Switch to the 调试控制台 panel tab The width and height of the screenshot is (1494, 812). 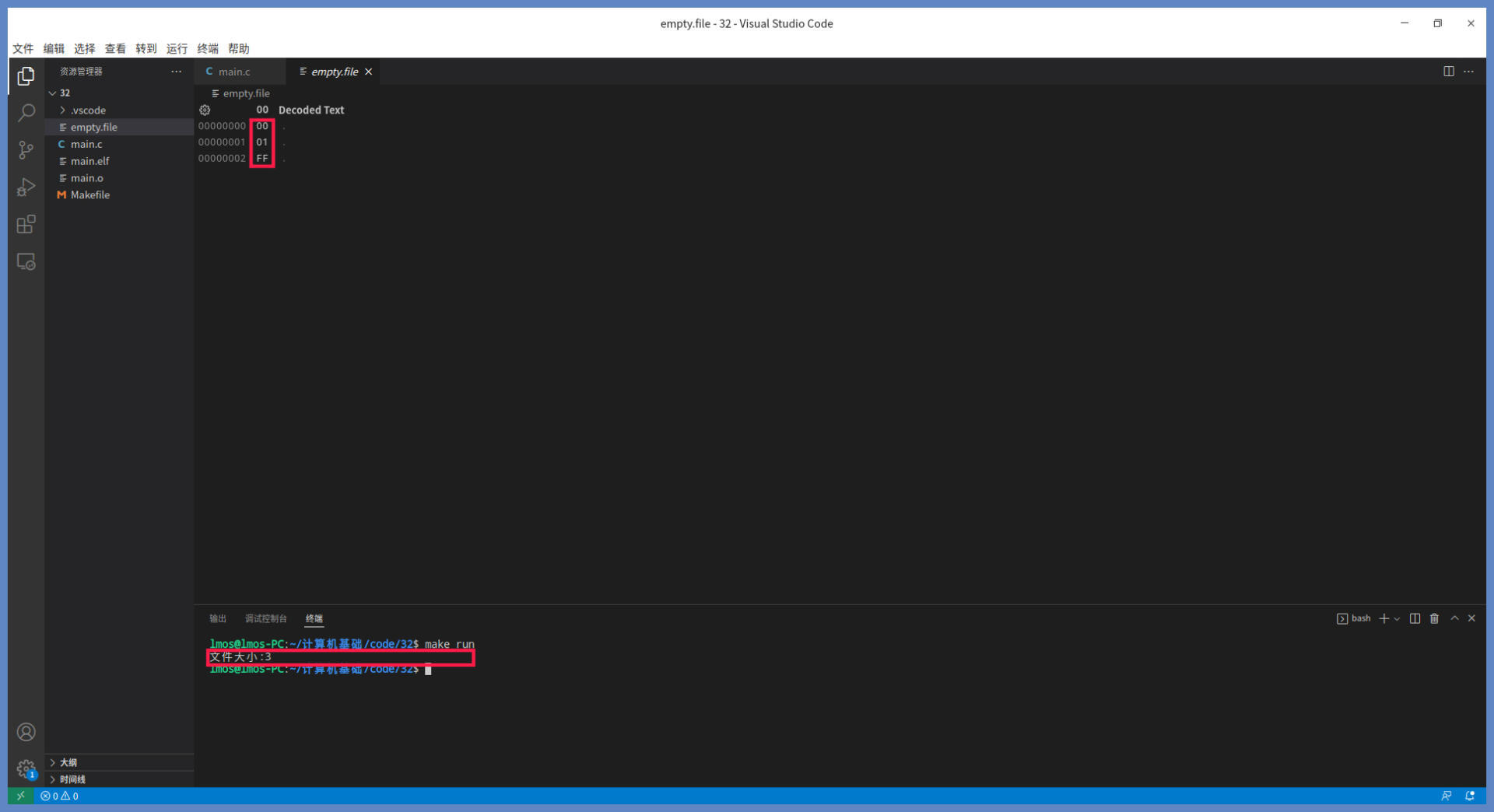pyautogui.click(x=265, y=619)
